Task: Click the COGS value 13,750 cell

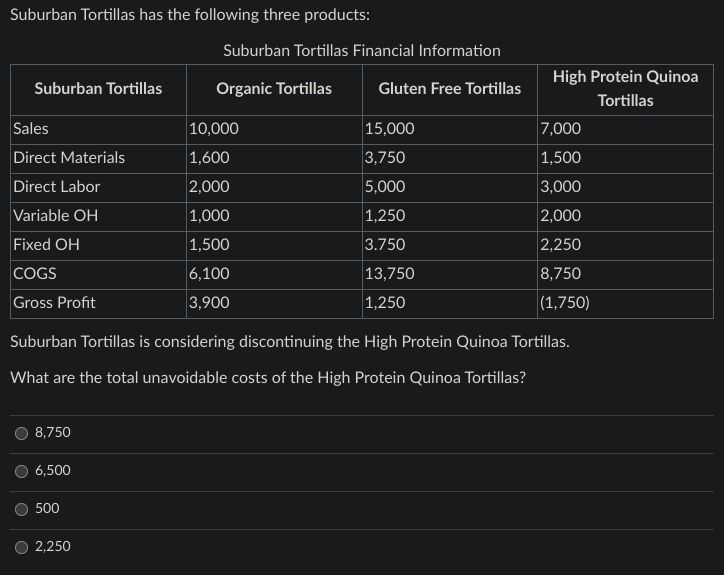Action: coord(450,275)
